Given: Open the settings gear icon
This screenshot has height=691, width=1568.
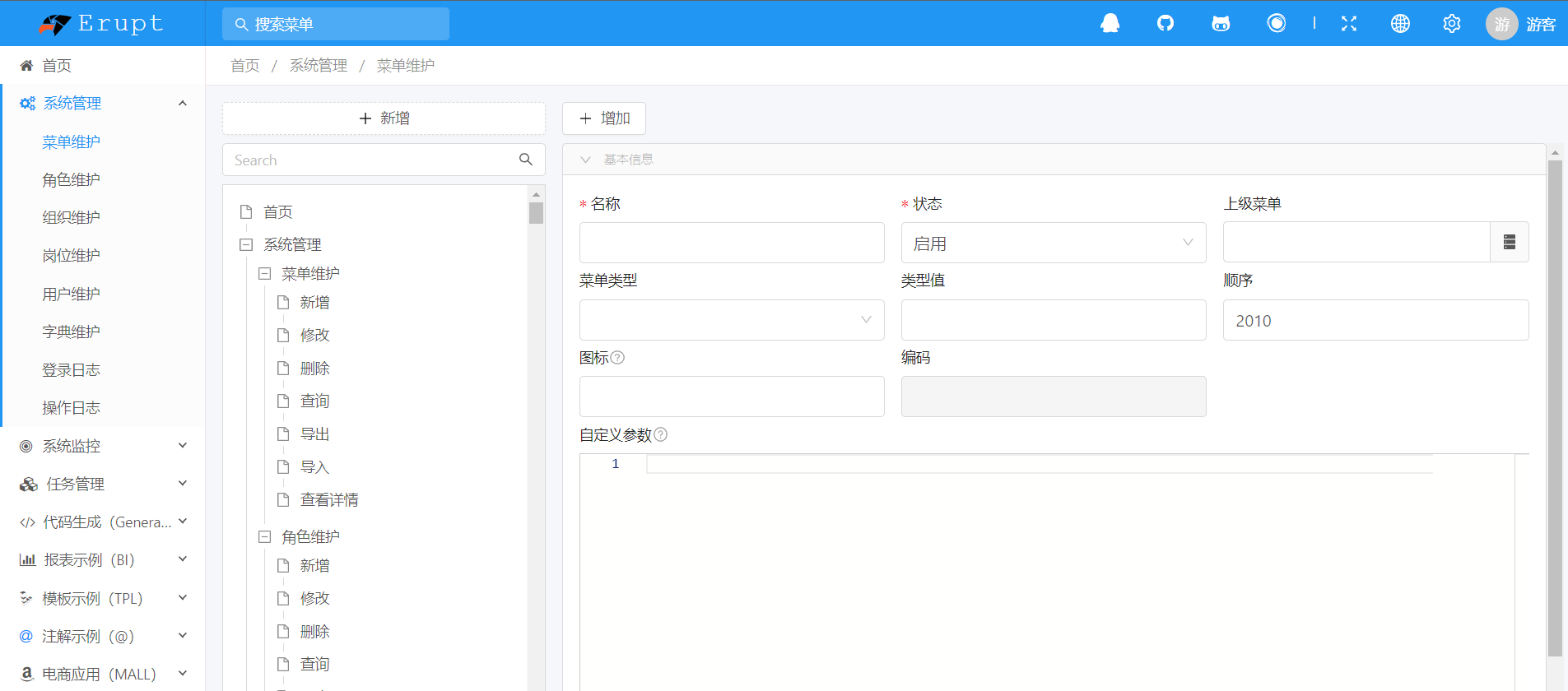Looking at the screenshot, I should coord(1452,23).
